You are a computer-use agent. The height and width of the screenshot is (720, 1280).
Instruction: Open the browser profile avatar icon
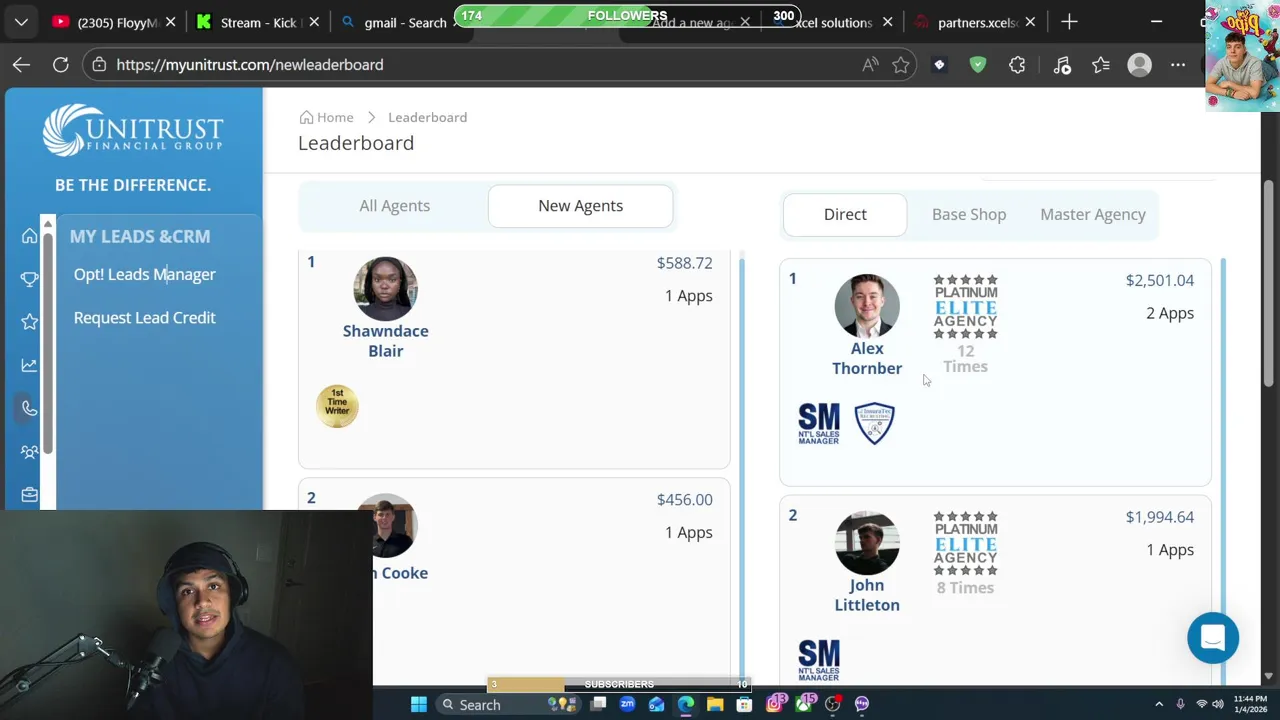[x=1140, y=65]
